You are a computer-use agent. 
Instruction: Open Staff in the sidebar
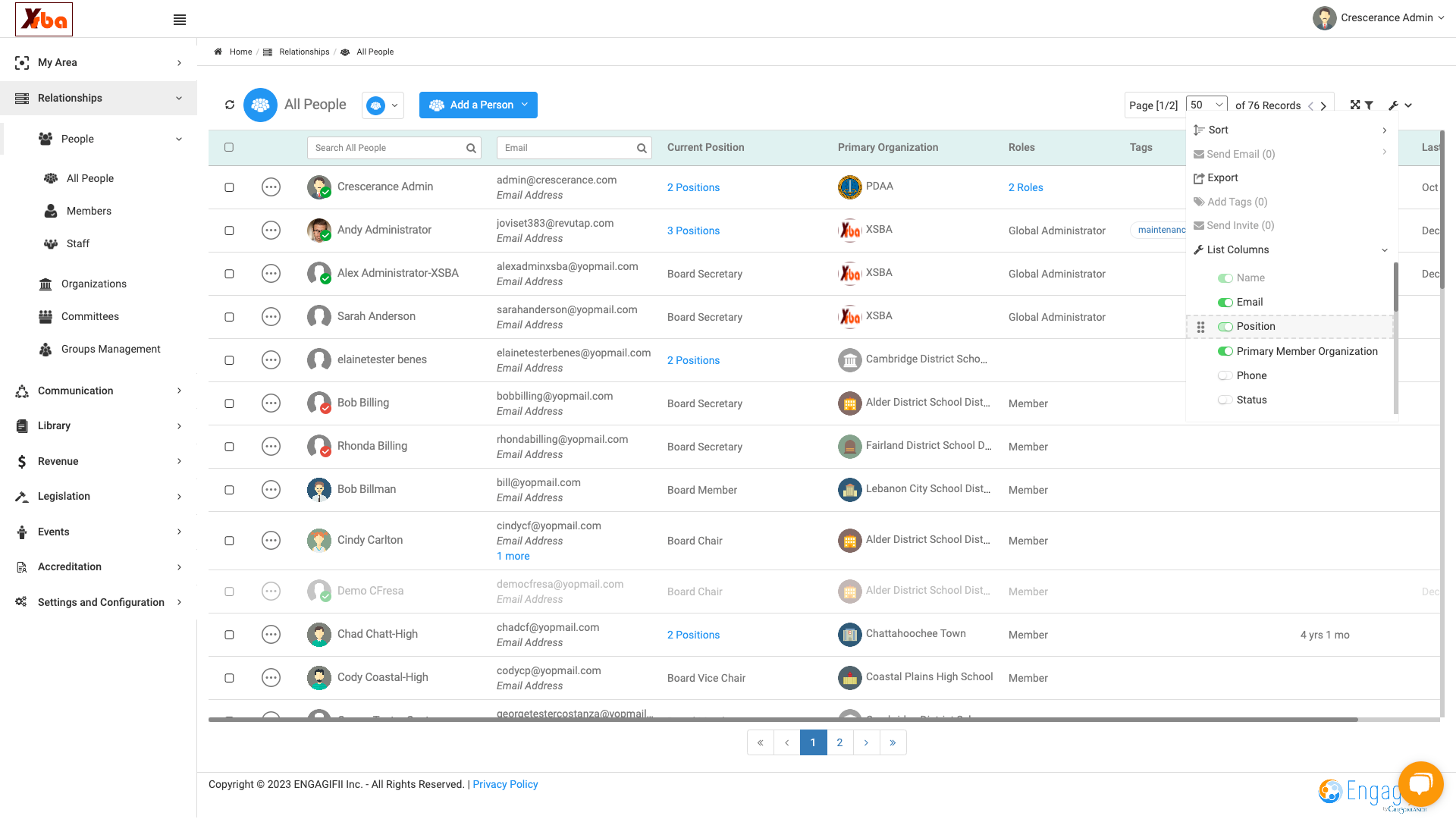(78, 243)
